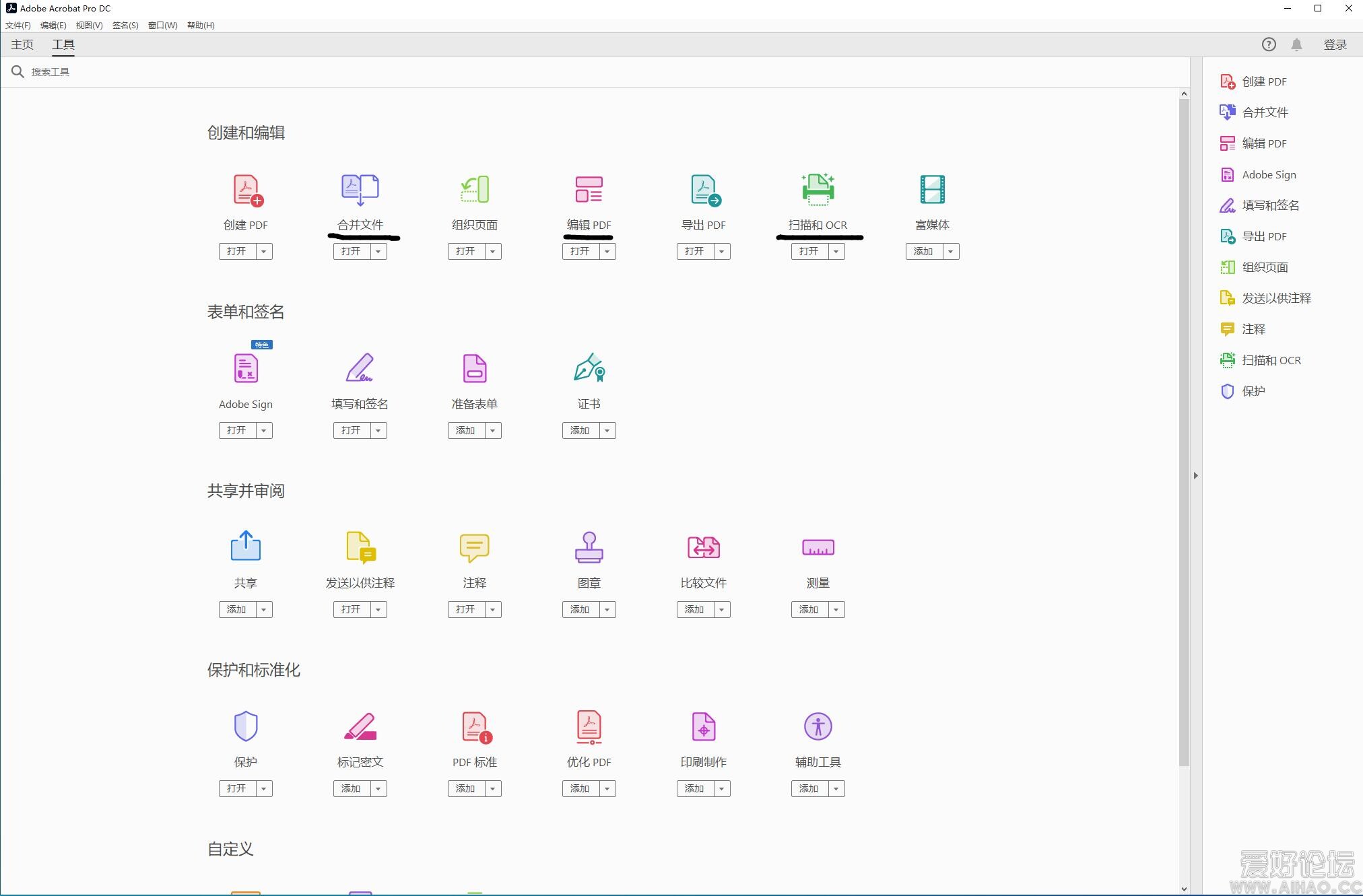1363x896 pixels.
Task: Open the 视图(V) menu
Action: (x=89, y=25)
